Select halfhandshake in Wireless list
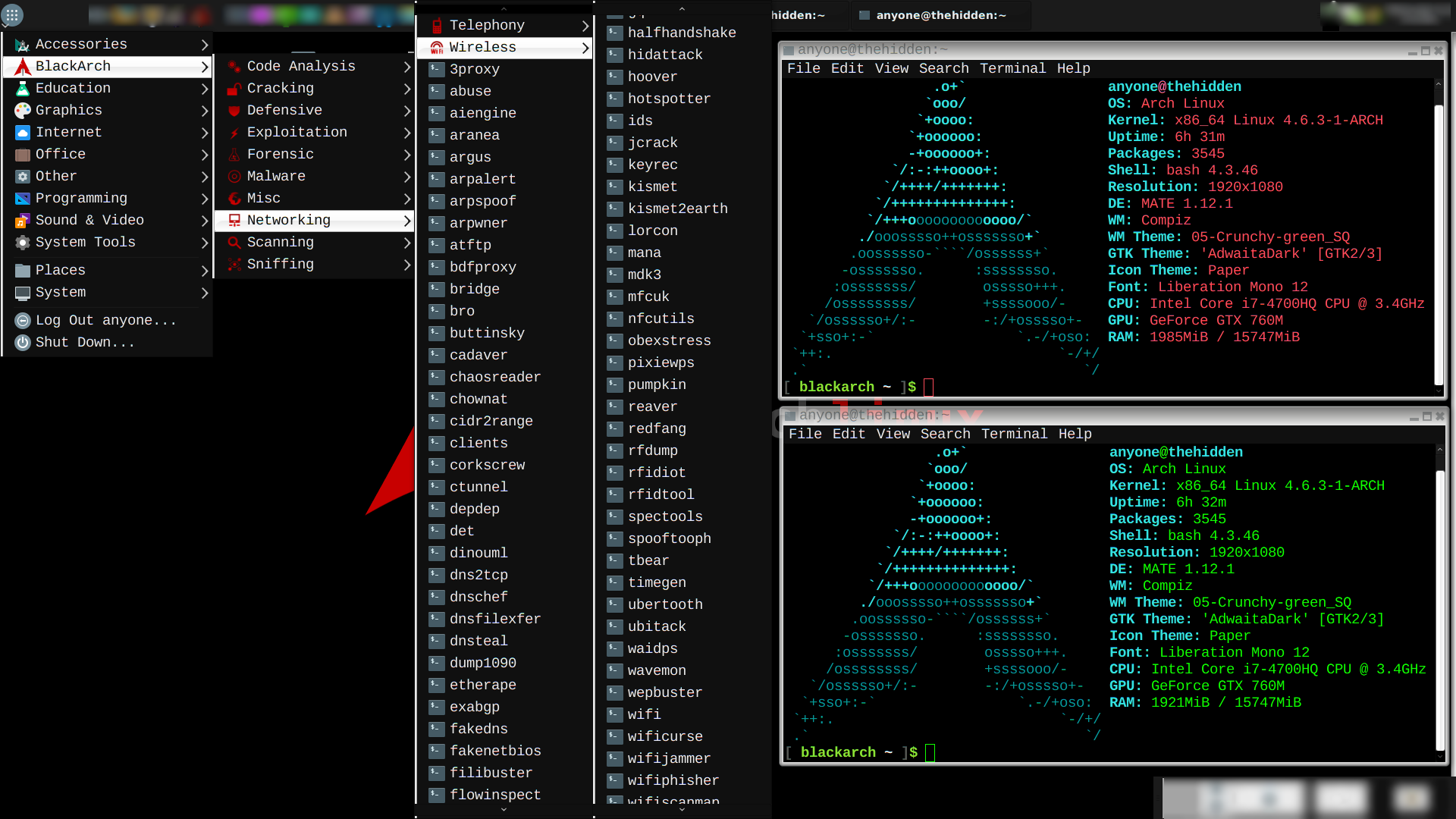This screenshot has width=1456, height=819. [681, 33]
